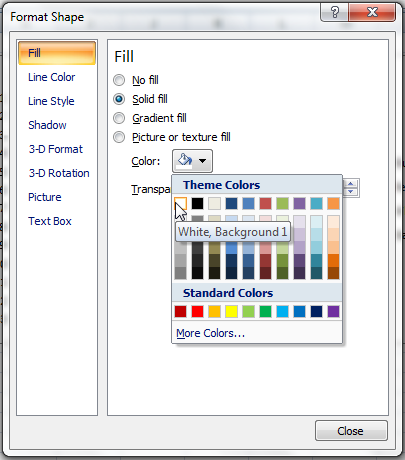The width and height of the screenshot is (405, 460).
Task: Choose the standard dark red swatch
Action: pyautogui.click(x=180, y=312)
